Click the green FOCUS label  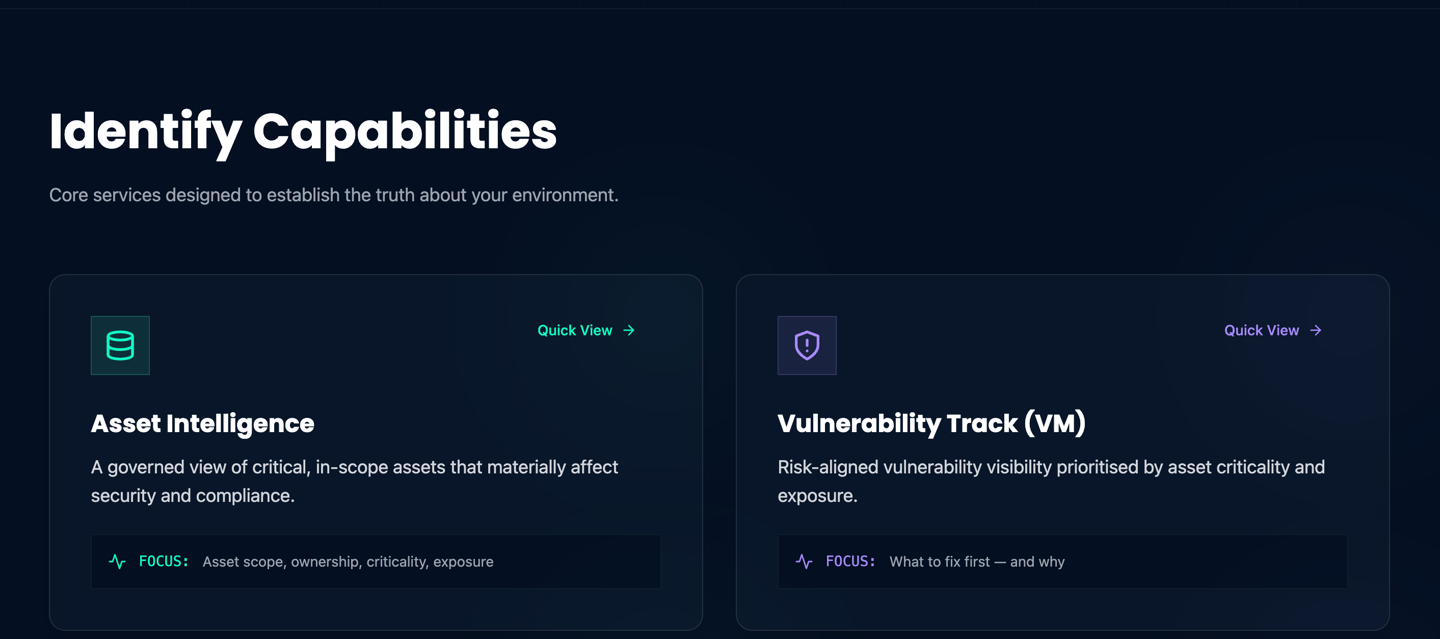(x=164, y=562)
